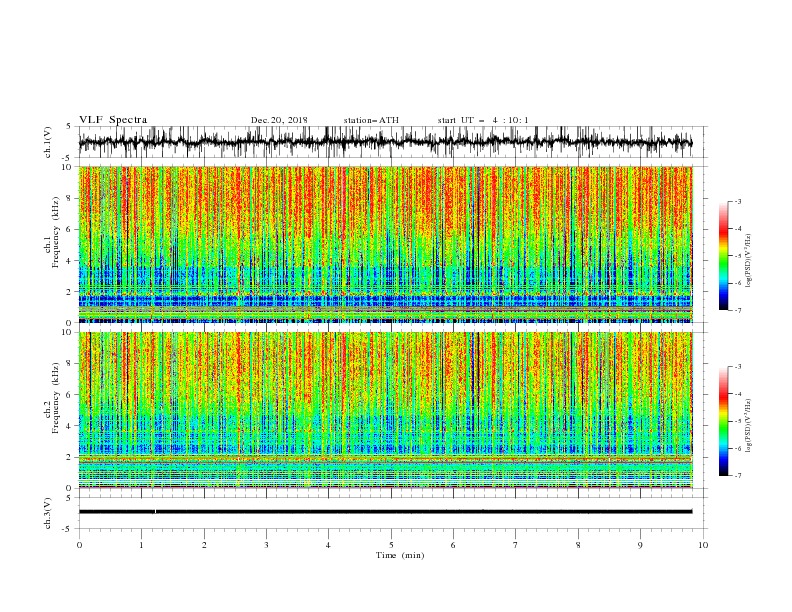Click the ch.1 spectrogram color scale bar

point(723,256)
